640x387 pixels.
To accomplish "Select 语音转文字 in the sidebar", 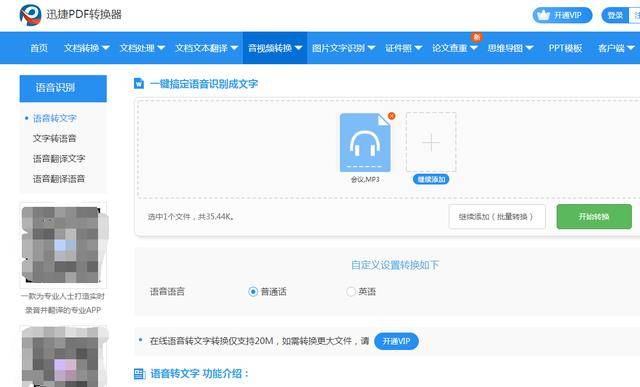I will (55, 118).
